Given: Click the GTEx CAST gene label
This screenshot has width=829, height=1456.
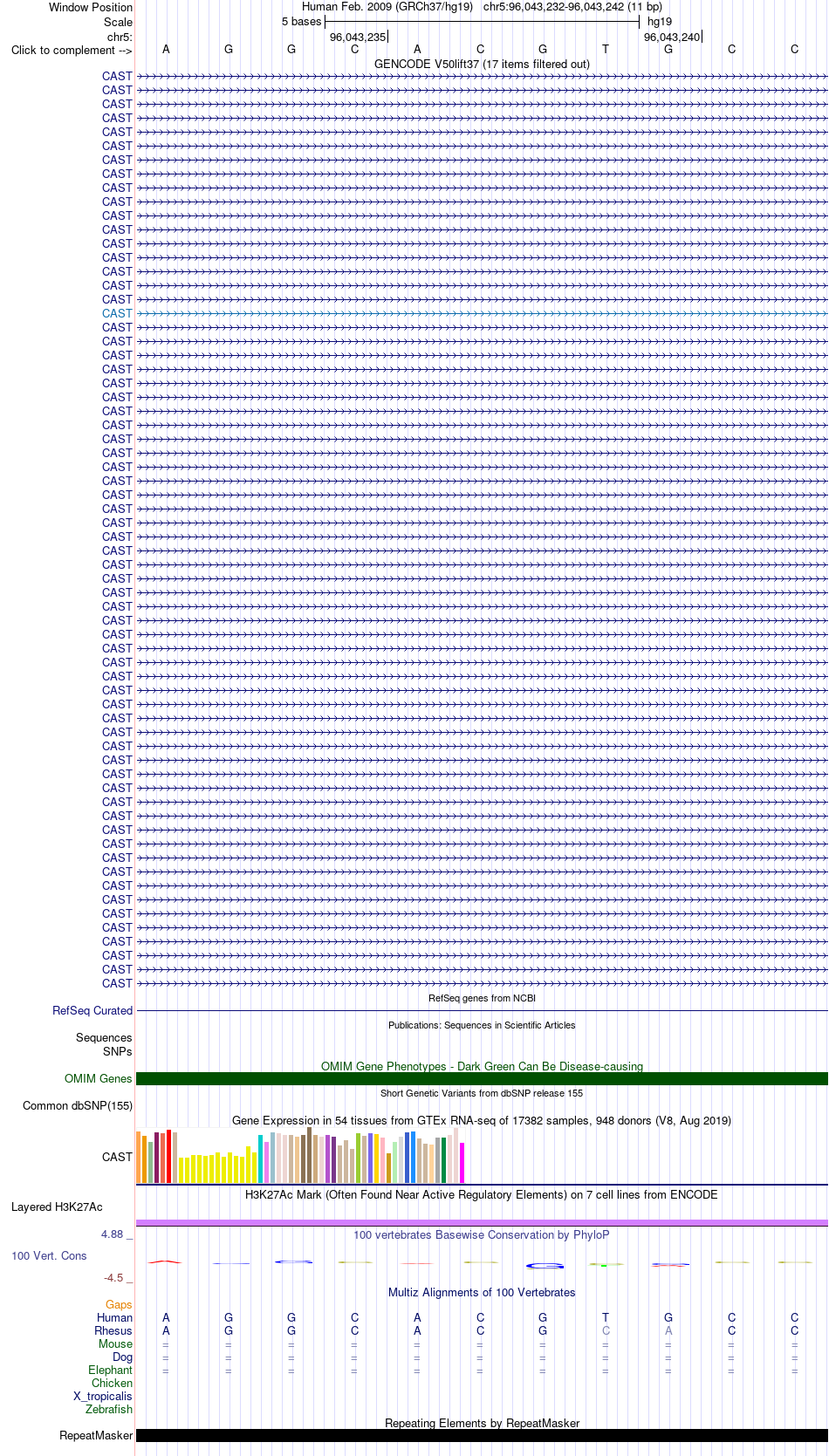Looking at the screenshot, I should click(117, 1157).
